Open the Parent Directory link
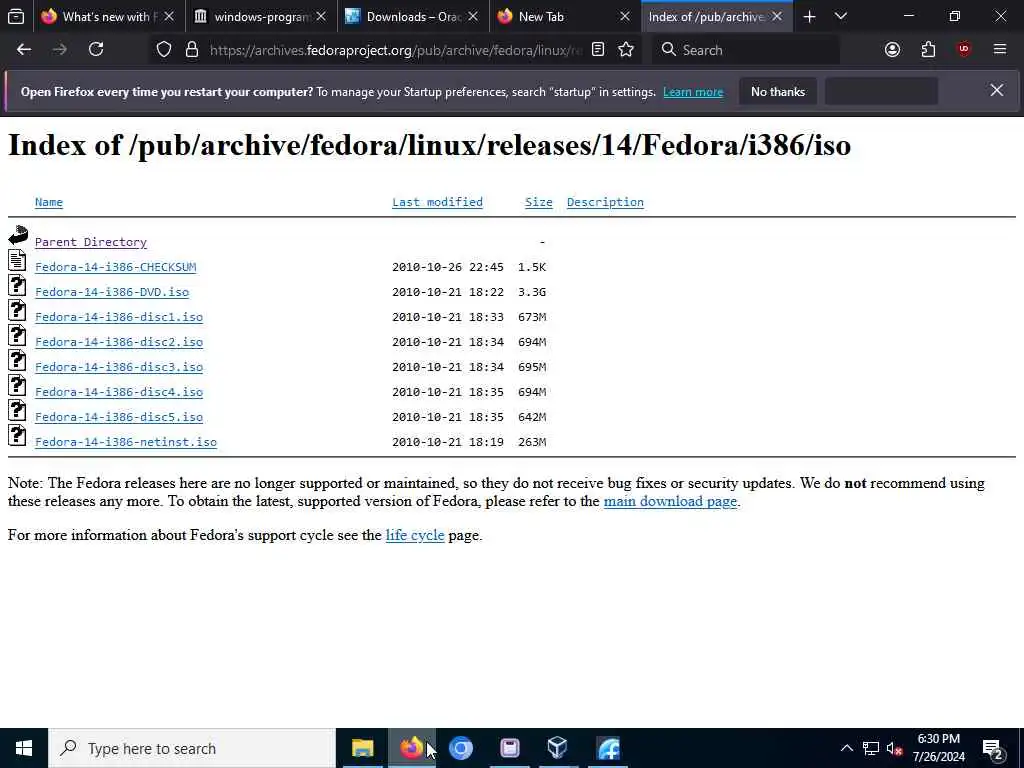This screenshot has width=1024, height=768. (91, 242)
